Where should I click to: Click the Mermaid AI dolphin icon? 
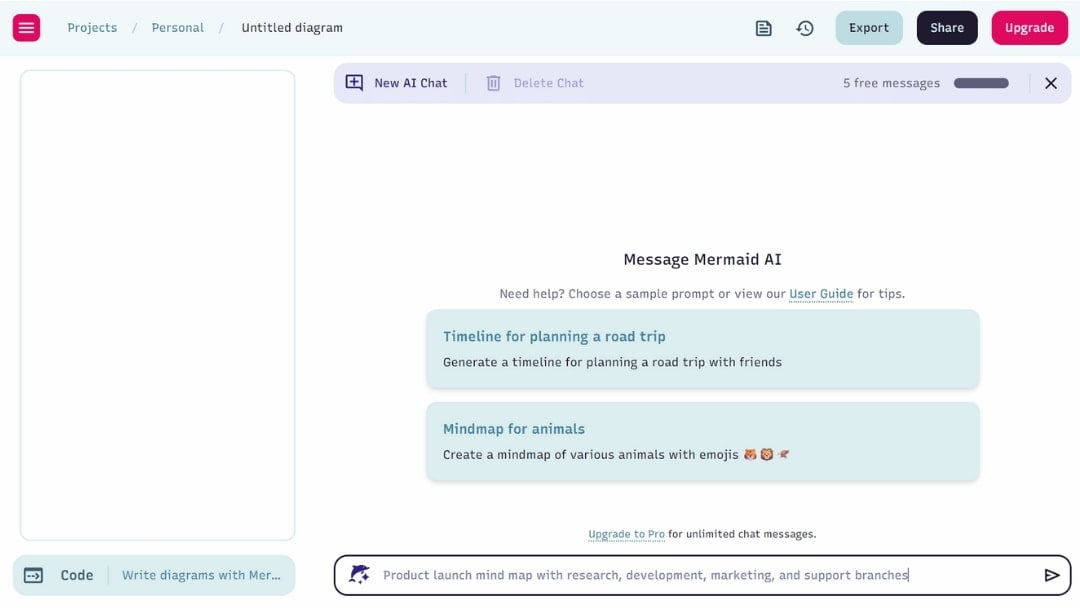(359, 574)
